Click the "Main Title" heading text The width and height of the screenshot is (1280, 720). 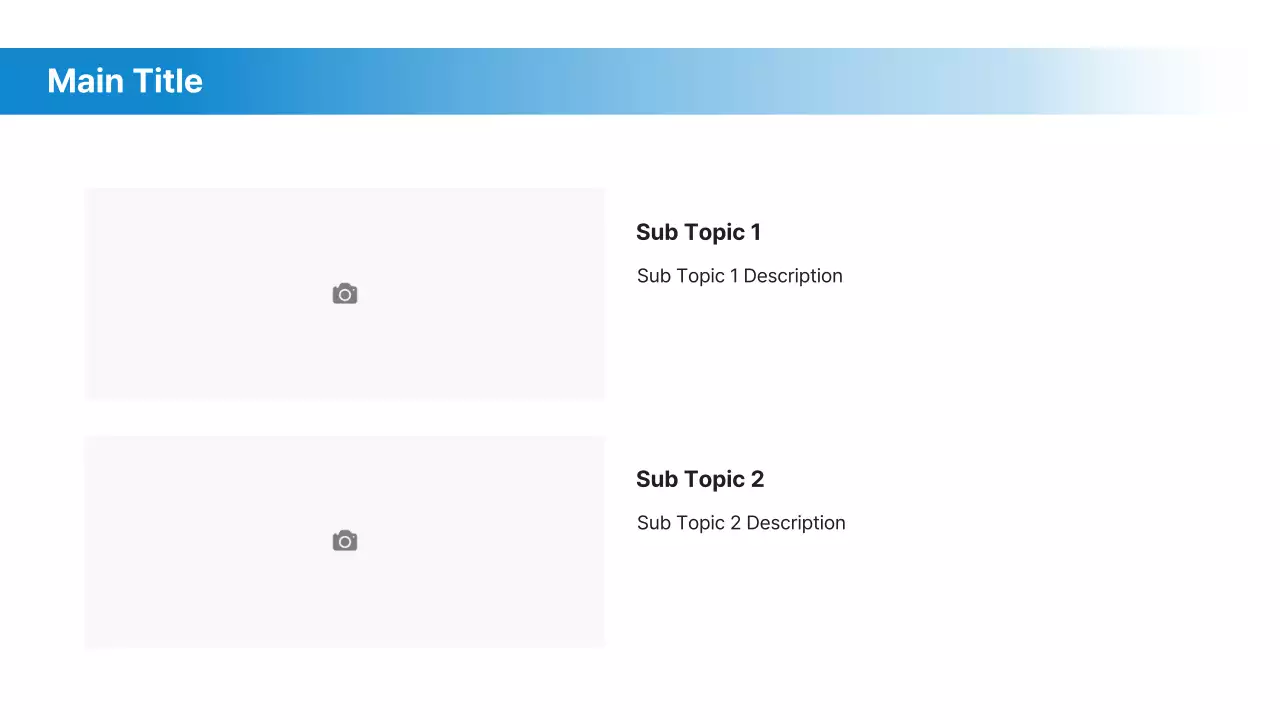pyautogui.click(x=124, y=81)
